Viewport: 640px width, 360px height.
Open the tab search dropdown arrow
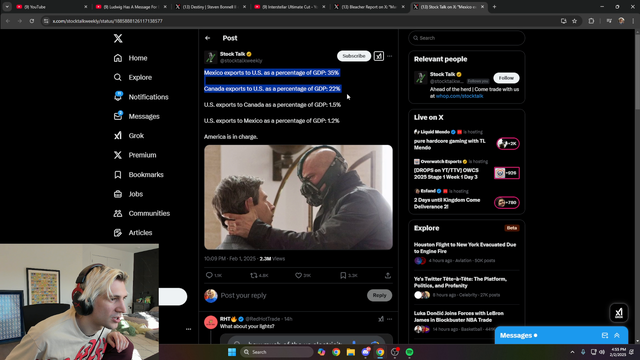7,7
